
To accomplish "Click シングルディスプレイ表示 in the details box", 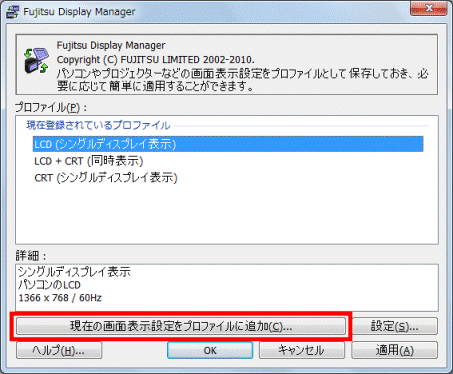I will [x=74, y=272].
